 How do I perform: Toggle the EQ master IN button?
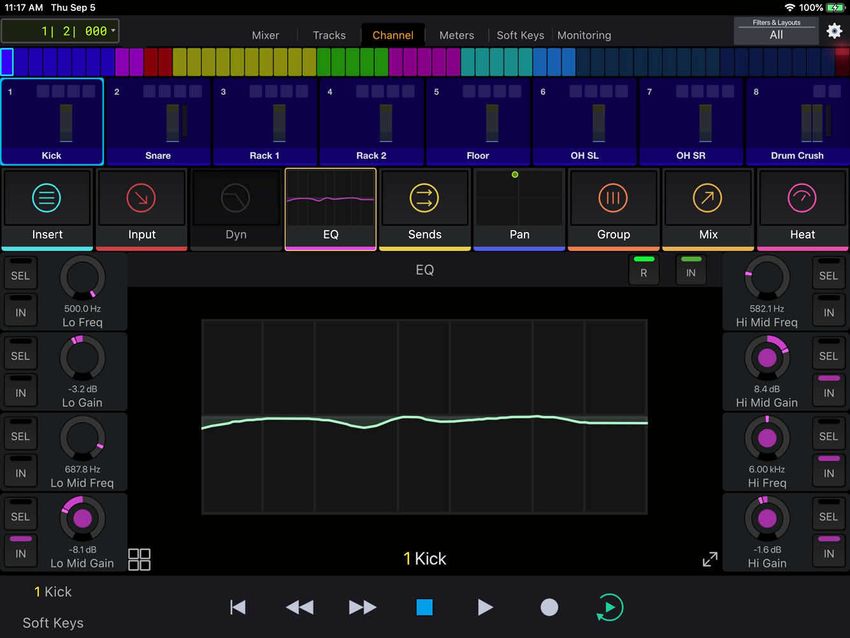691,269
